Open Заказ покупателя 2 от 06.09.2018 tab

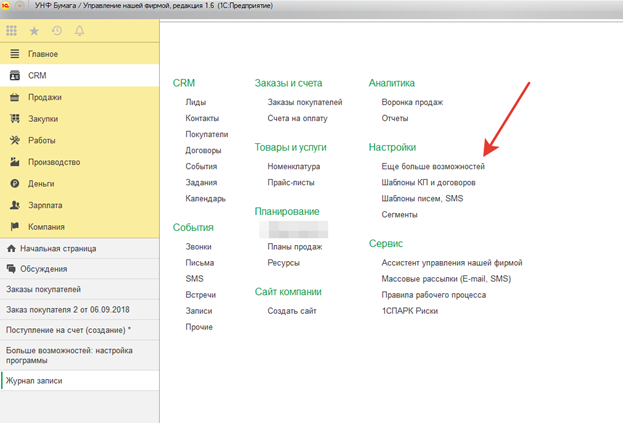pos(79,309)
